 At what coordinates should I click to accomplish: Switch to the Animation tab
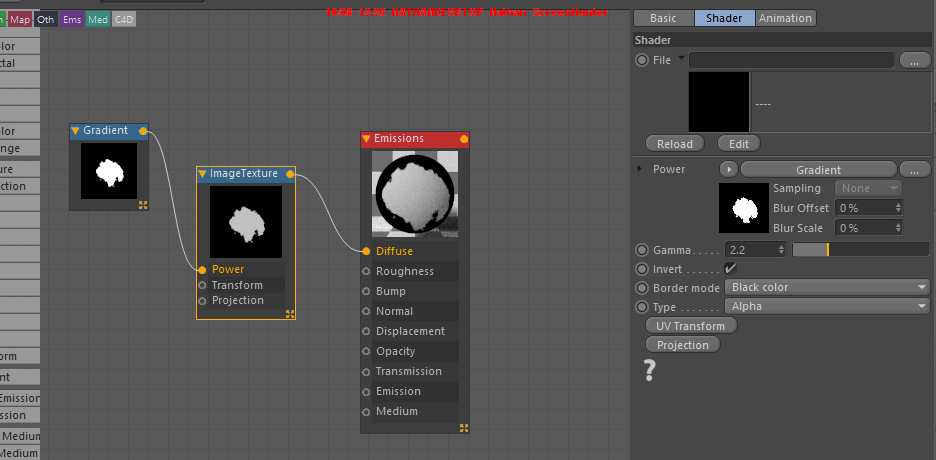[785, 18]
